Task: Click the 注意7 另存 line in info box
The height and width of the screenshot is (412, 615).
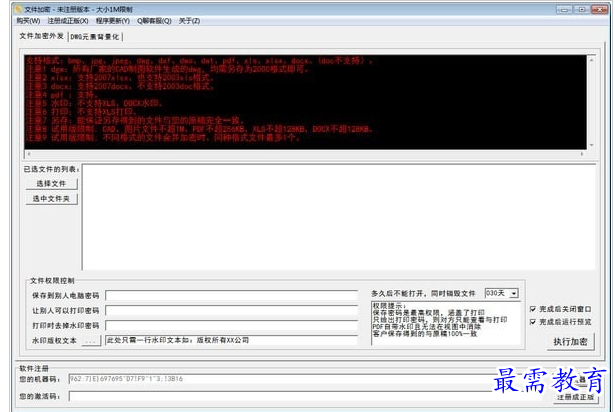Action: [x=135, y=120]
